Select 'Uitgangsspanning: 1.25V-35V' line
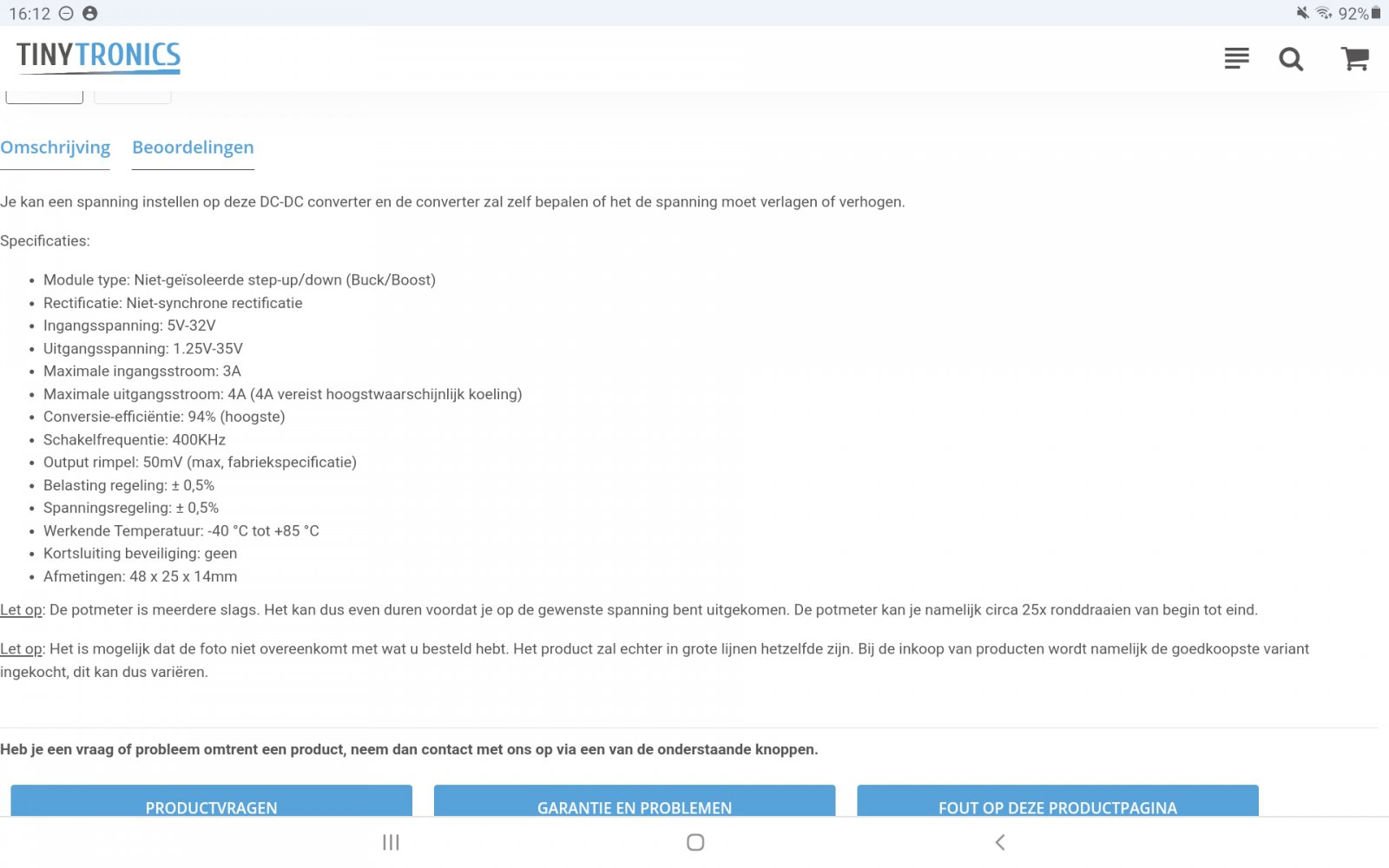 (143, 348)
